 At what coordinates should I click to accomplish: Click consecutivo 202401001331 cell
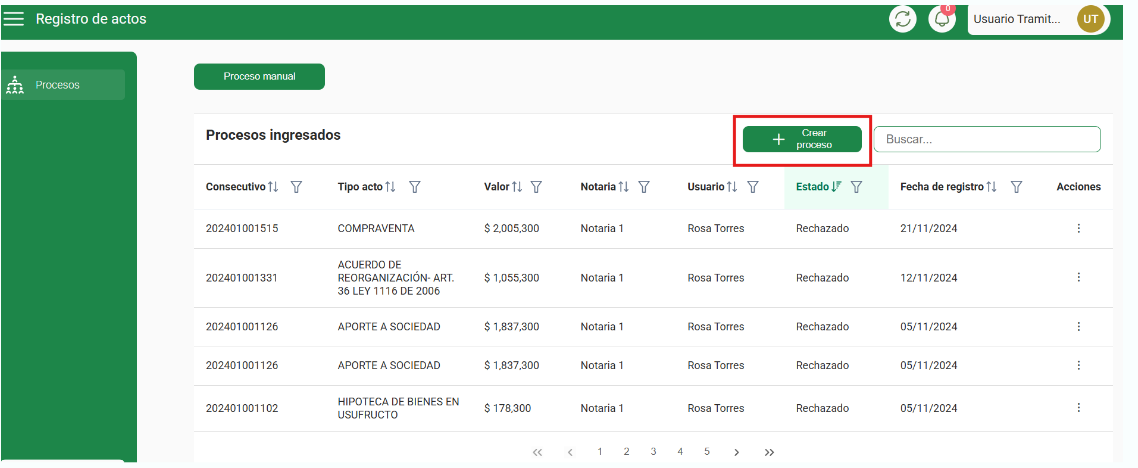tap(242, 278)
